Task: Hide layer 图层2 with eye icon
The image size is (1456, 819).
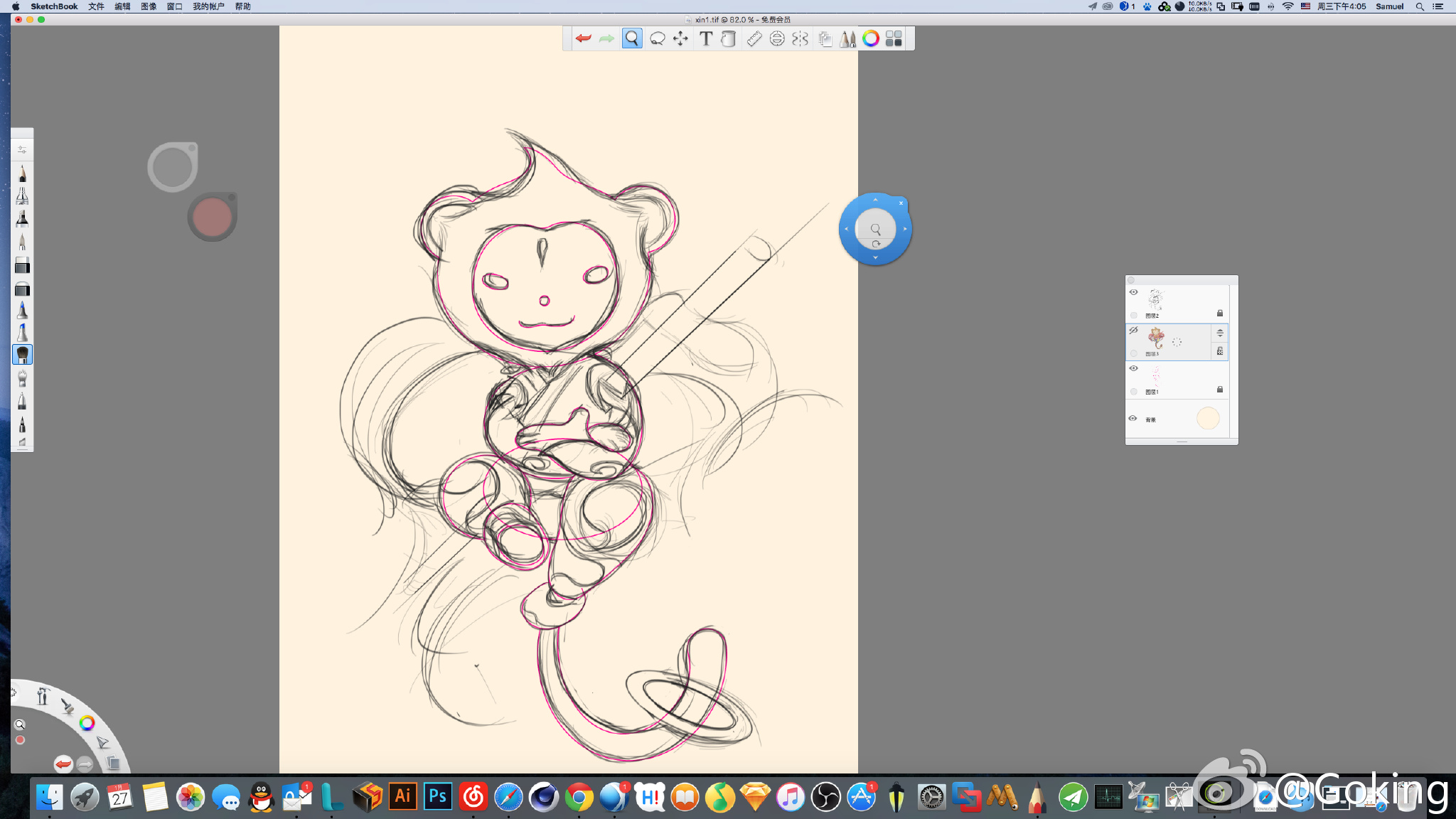Action: pos(1133,292)
